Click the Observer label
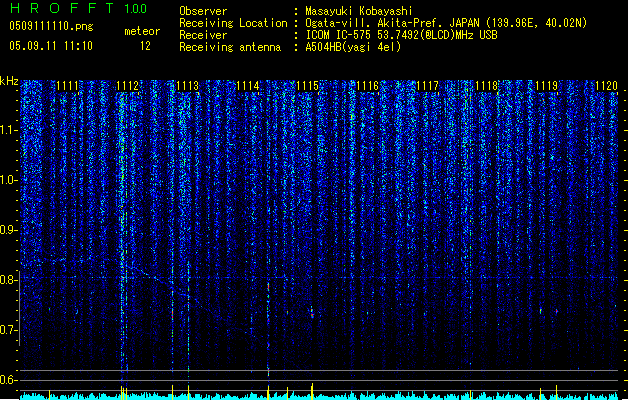629x400 pixels. (203, 11)
